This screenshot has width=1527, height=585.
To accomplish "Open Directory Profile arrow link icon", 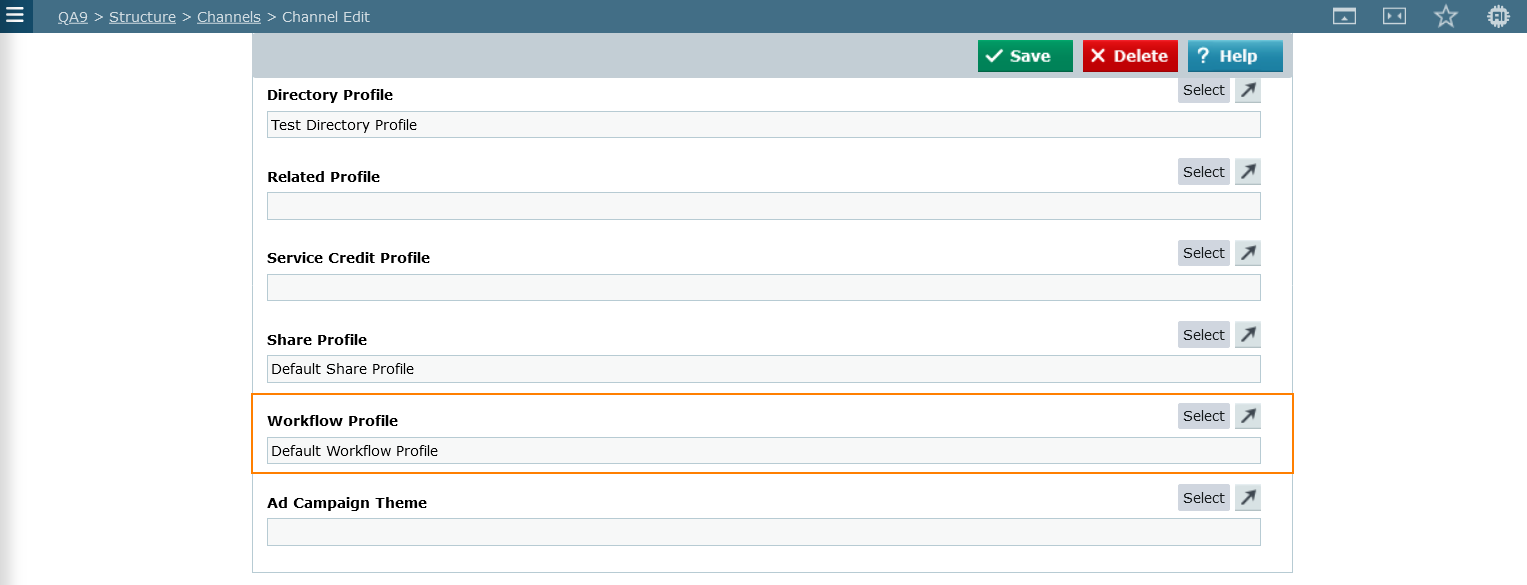I will [1248, 90].
